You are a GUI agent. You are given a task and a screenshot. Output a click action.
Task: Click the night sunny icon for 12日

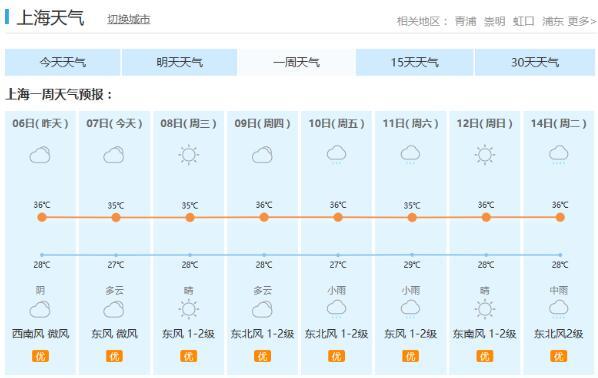pos(485,309)
